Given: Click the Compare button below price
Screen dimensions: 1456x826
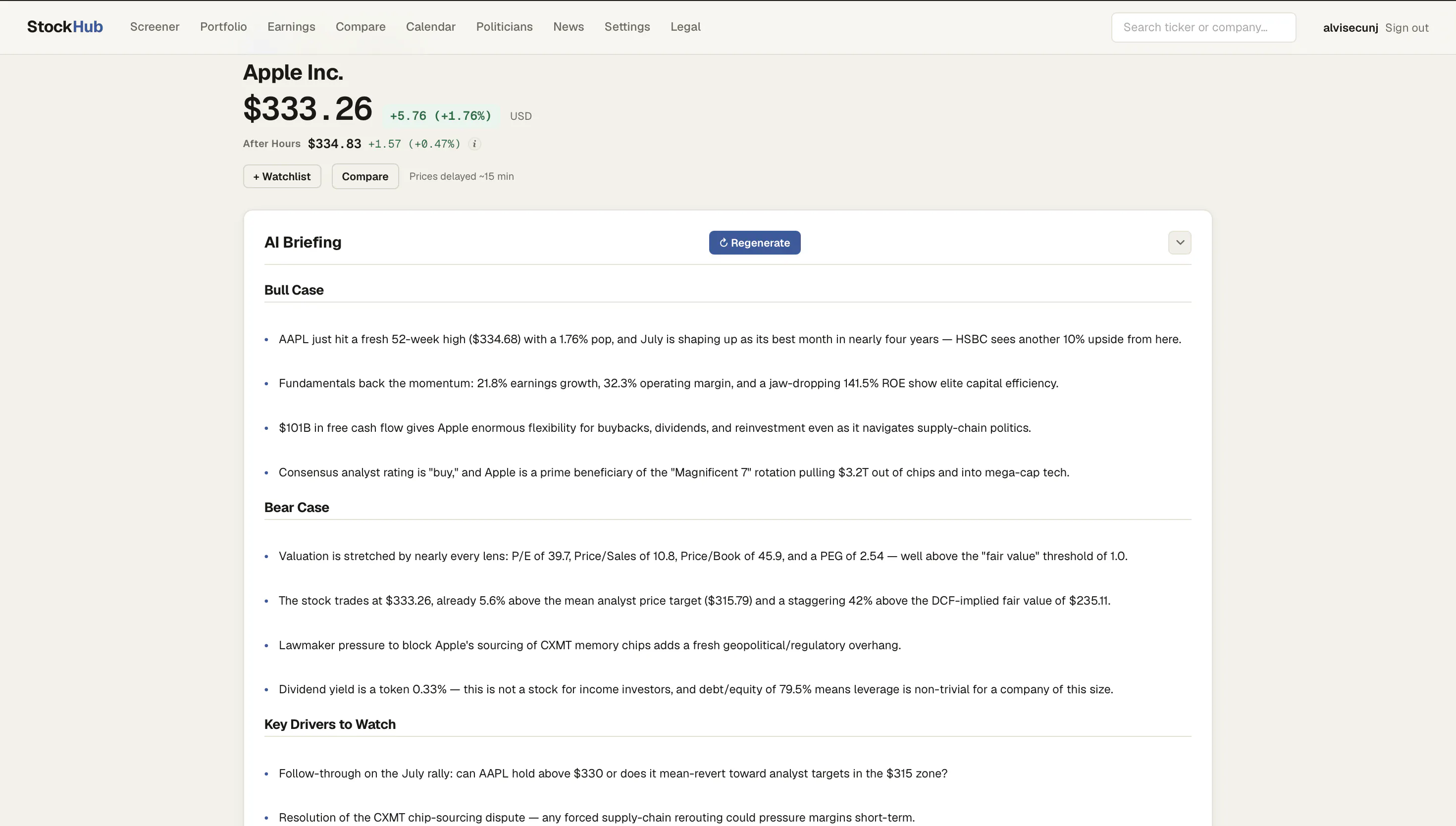Looking at the screenshot, I should coord(364,176).
